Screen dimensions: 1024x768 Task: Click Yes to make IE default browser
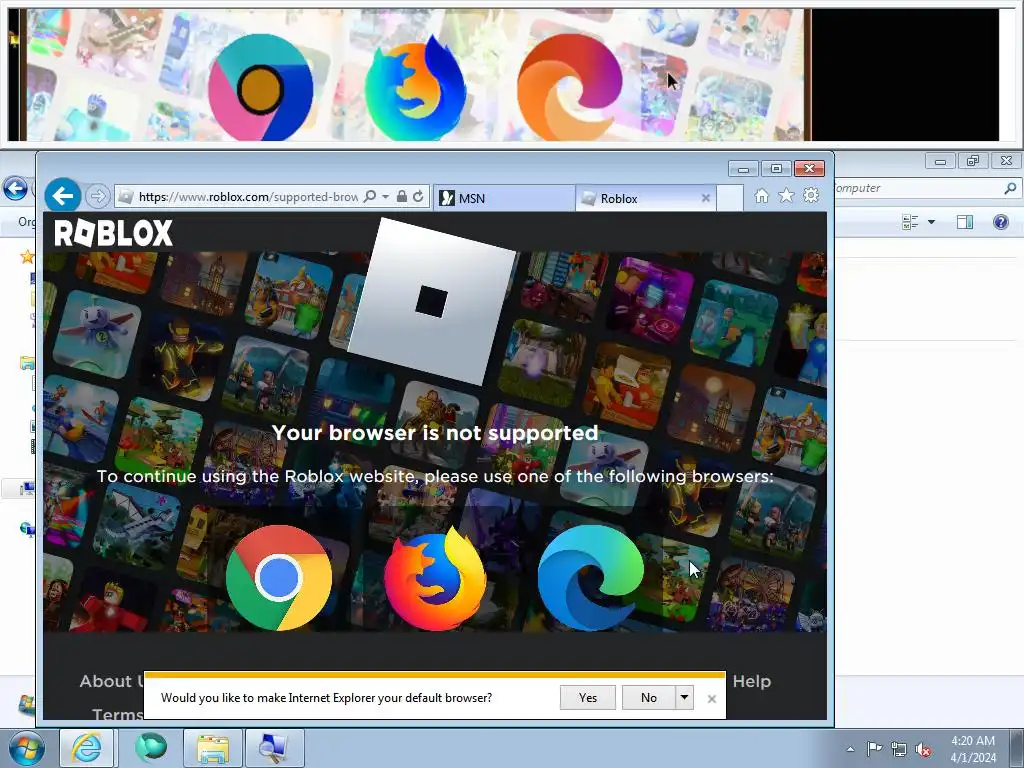pyautogui.click(x=588, y=697)
